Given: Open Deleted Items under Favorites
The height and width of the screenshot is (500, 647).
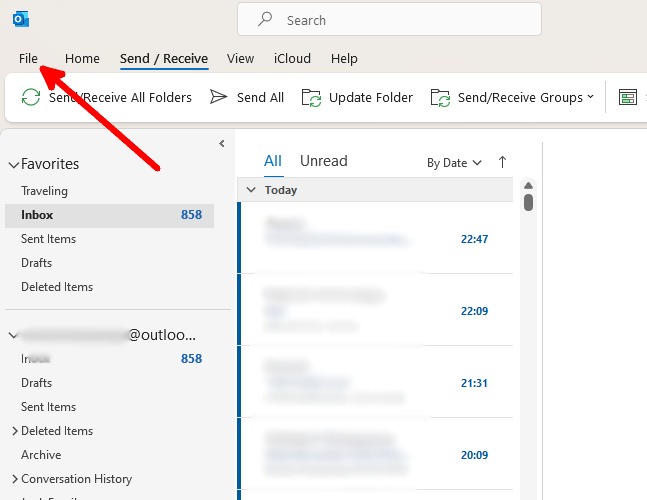Looking at the screenshot, I should 57,287.
